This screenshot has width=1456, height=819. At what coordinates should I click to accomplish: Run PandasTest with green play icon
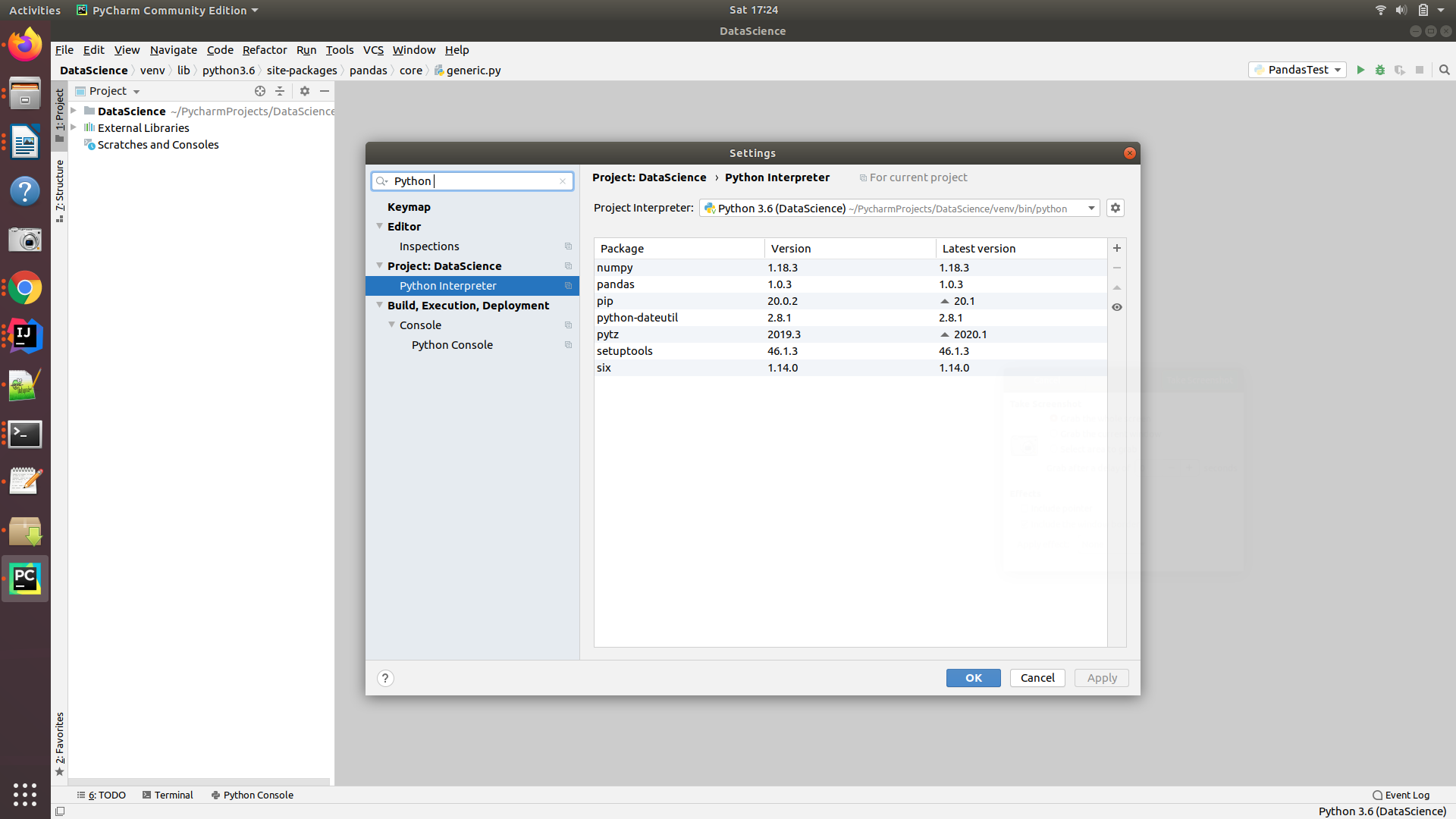coord(1360,70)
